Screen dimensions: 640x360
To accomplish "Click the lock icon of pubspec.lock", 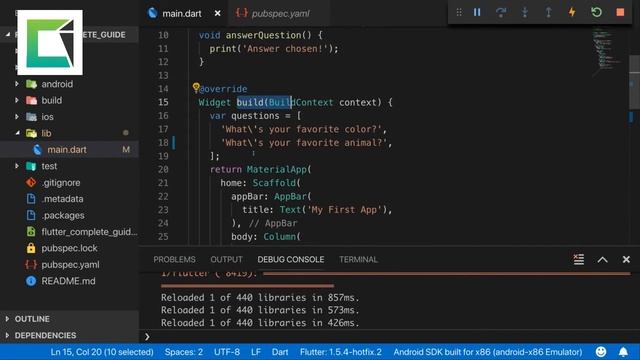I will coord(31,248).
